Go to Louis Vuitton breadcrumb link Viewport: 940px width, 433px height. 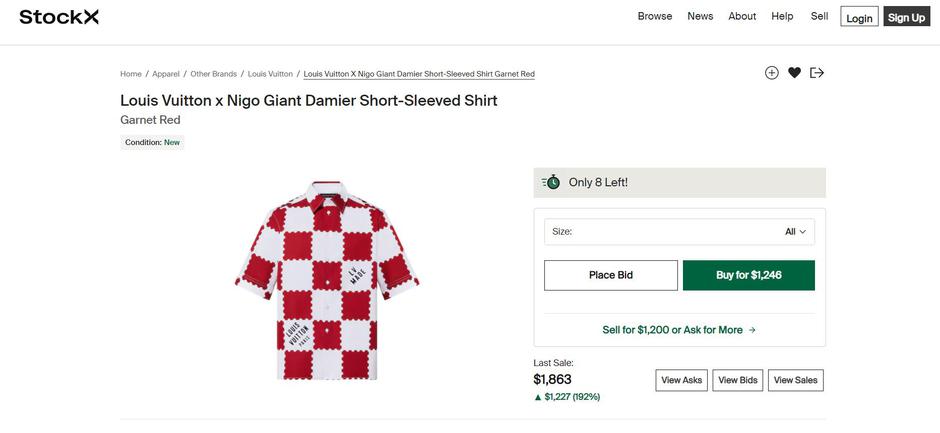(x=270, y=74)
